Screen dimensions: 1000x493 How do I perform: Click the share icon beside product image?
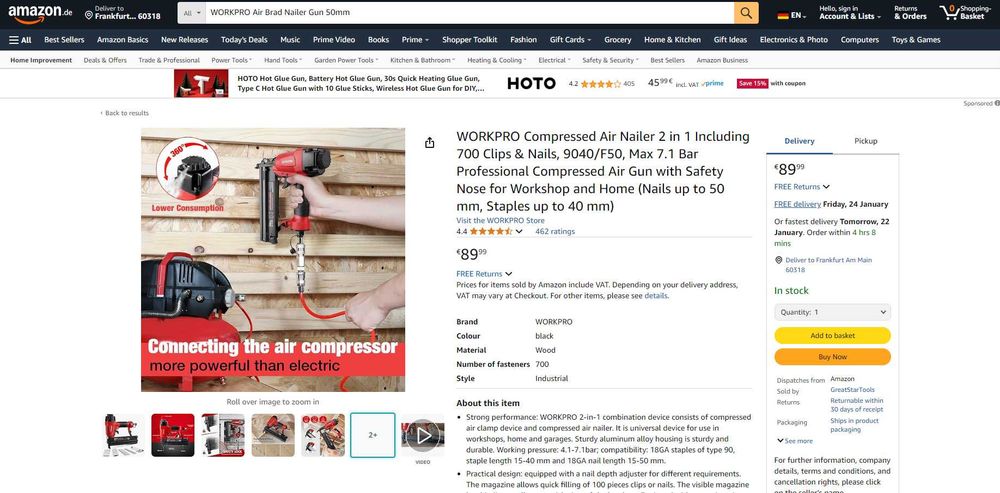[429, 143]
